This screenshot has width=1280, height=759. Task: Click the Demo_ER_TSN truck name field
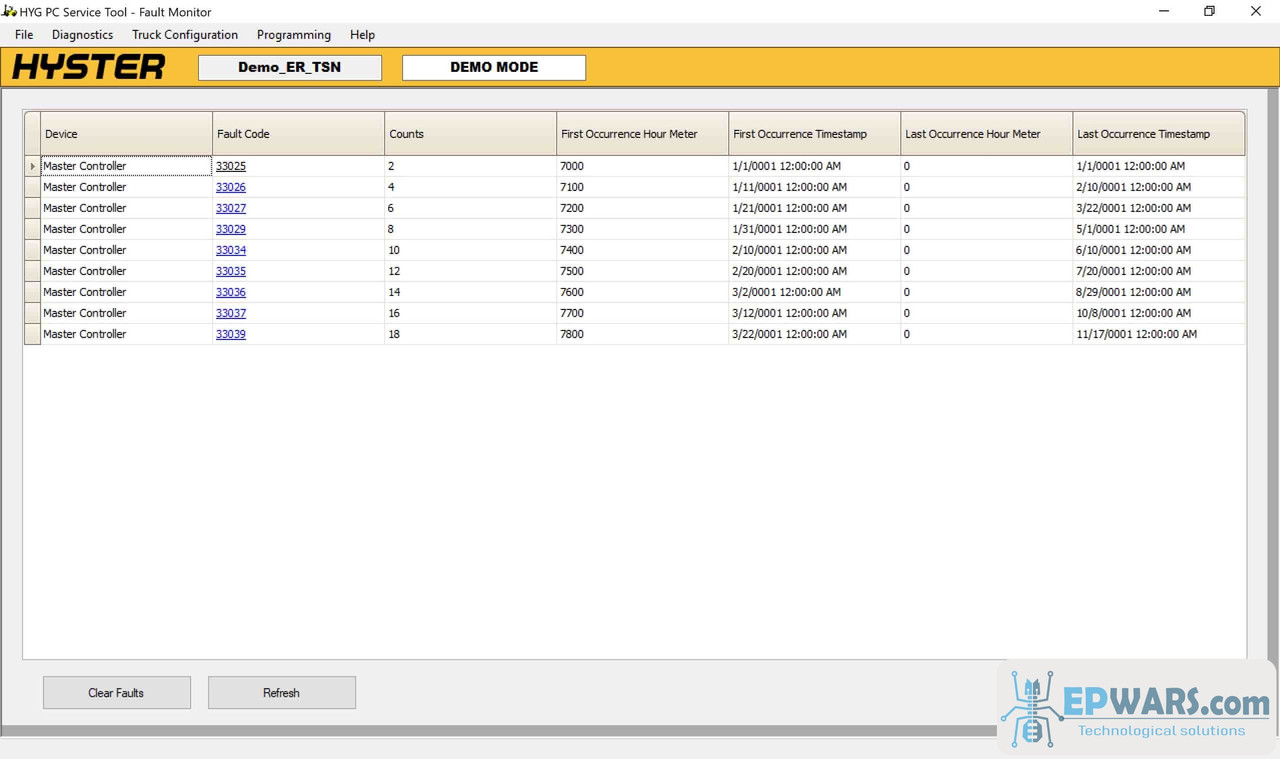290,68
